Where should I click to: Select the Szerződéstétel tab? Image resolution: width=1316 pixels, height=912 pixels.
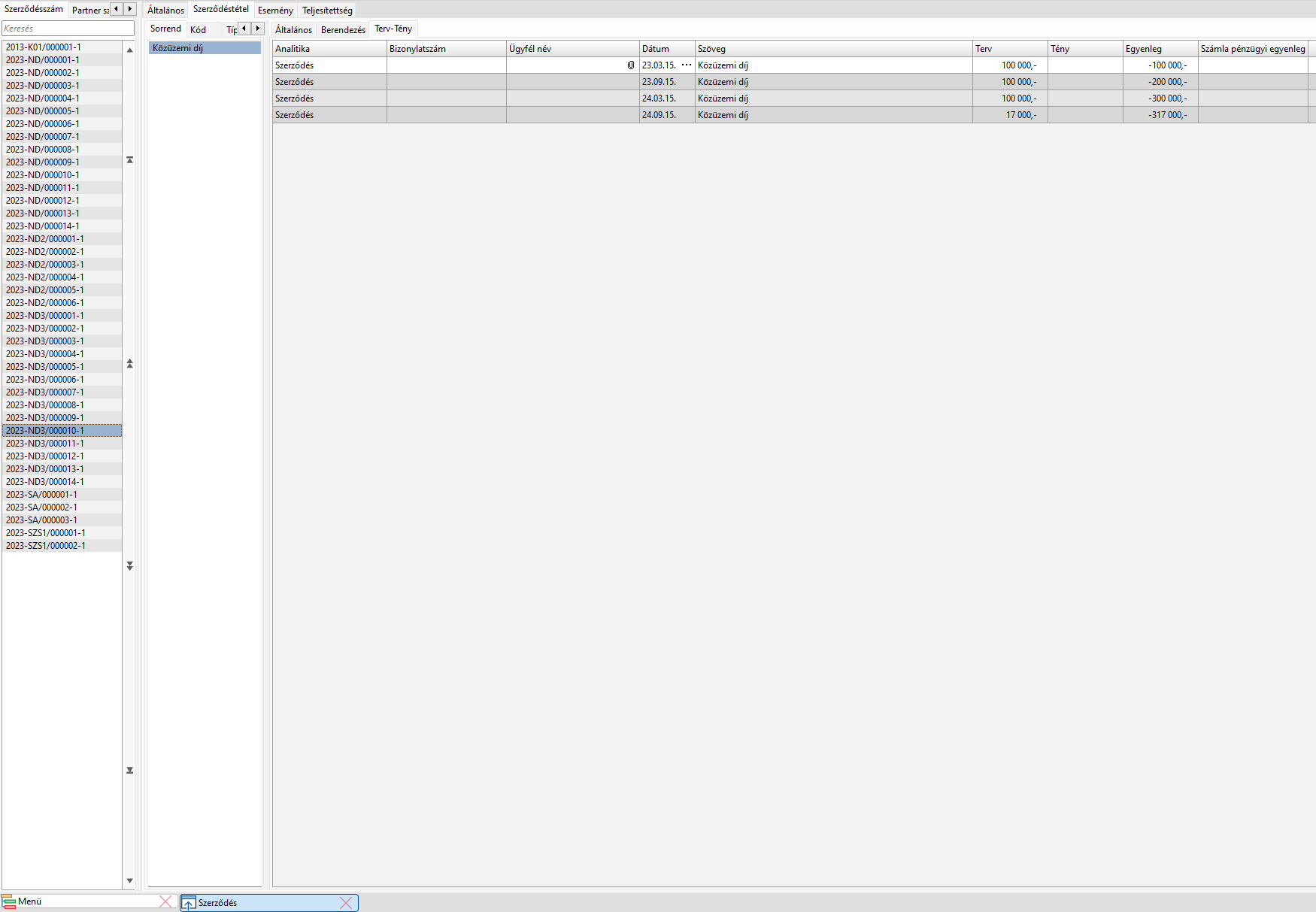pyautogui.click(x=221, y=9)
